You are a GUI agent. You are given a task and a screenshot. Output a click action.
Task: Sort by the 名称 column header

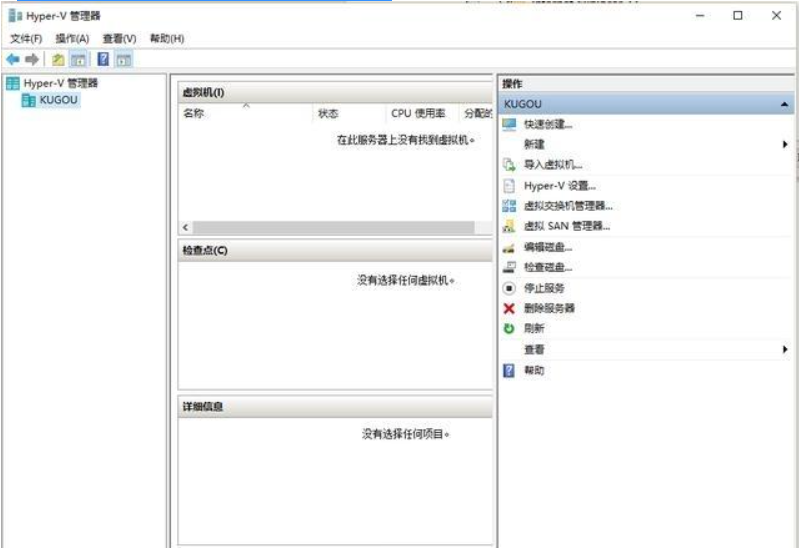(x=194, y=113)
